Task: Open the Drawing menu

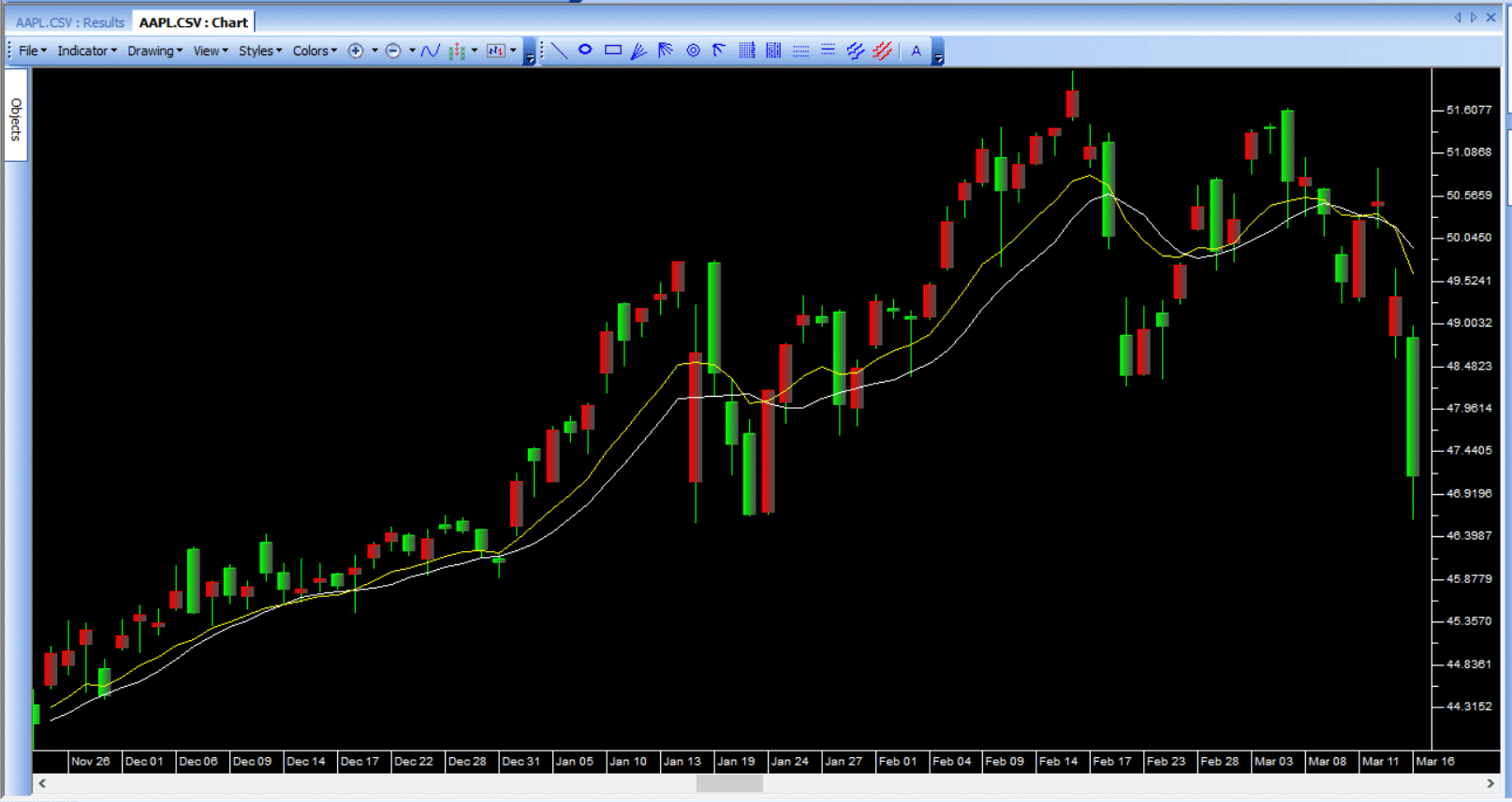Action: [x=154, y=51]
